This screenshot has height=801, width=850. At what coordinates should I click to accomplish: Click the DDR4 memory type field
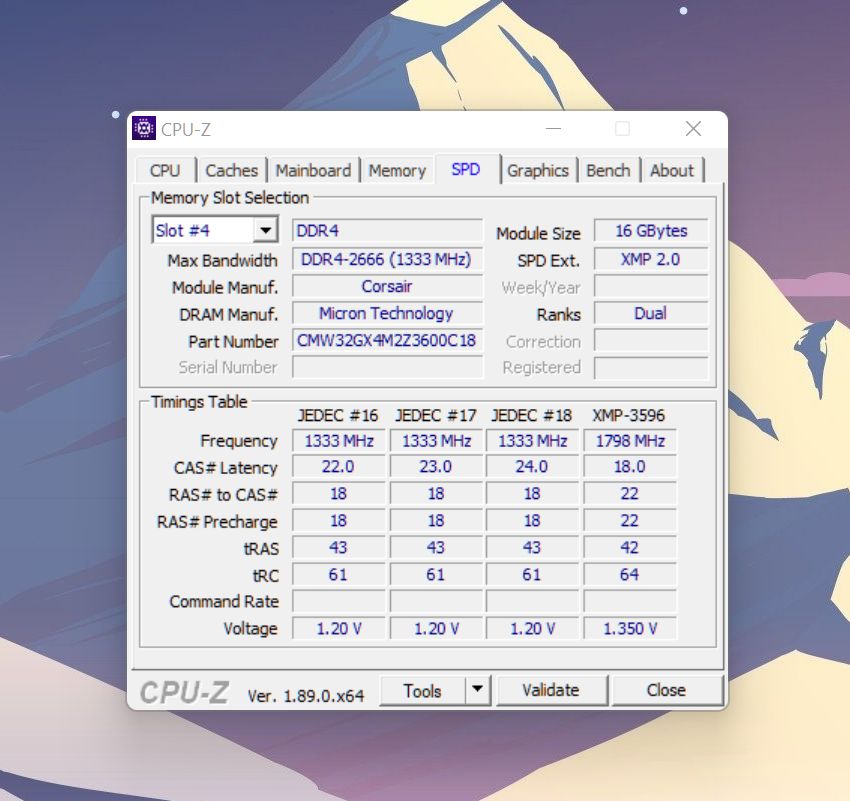[387, 230]
